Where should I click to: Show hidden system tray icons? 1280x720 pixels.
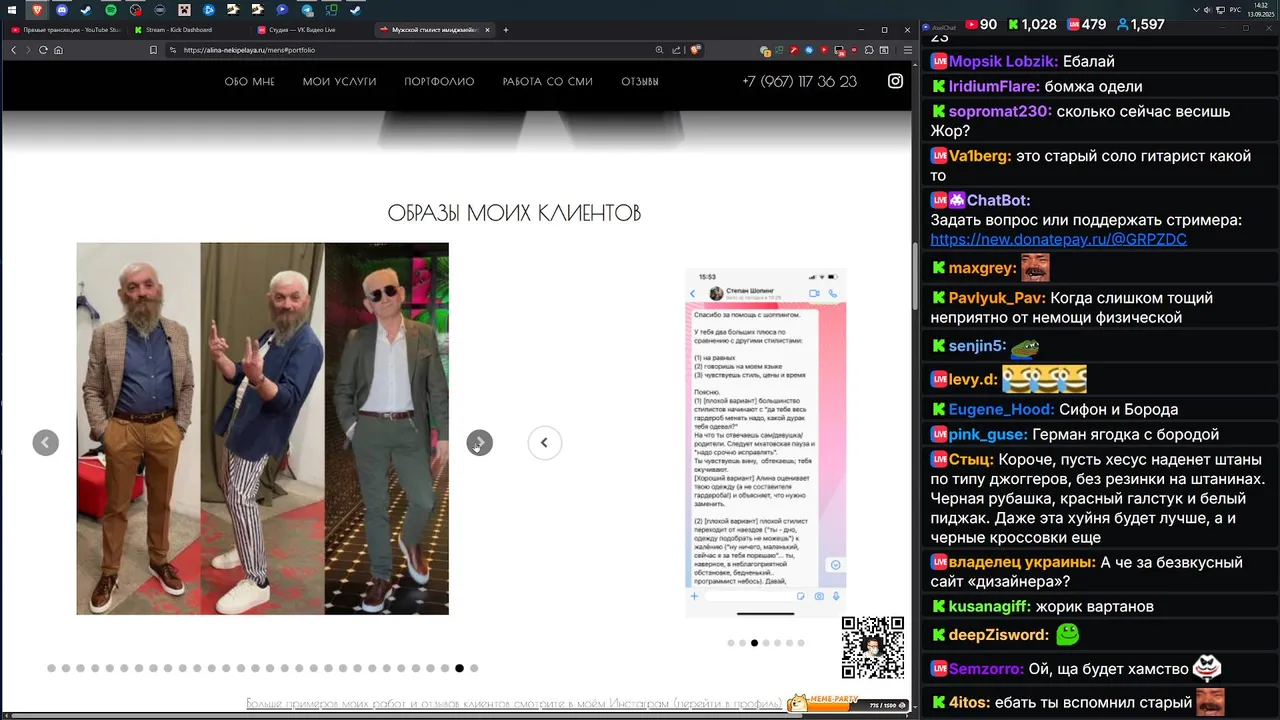(x=1198, y=9)
